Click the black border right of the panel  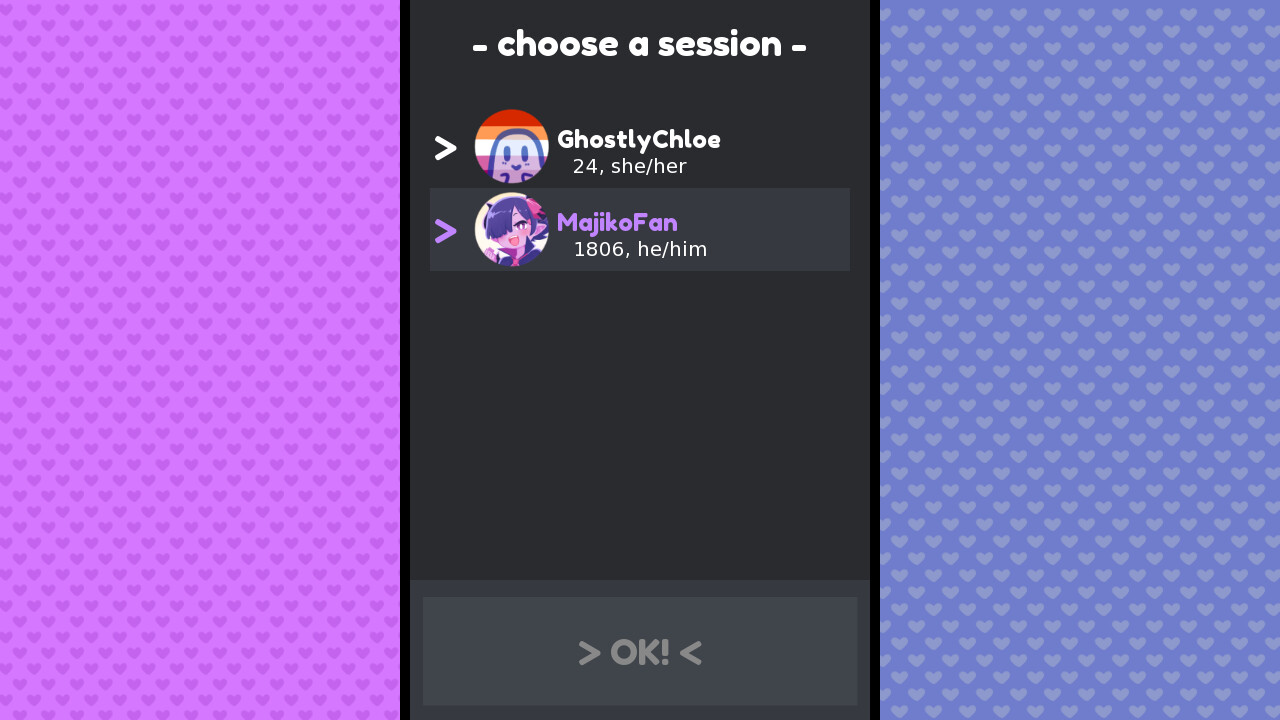point(875,360)
